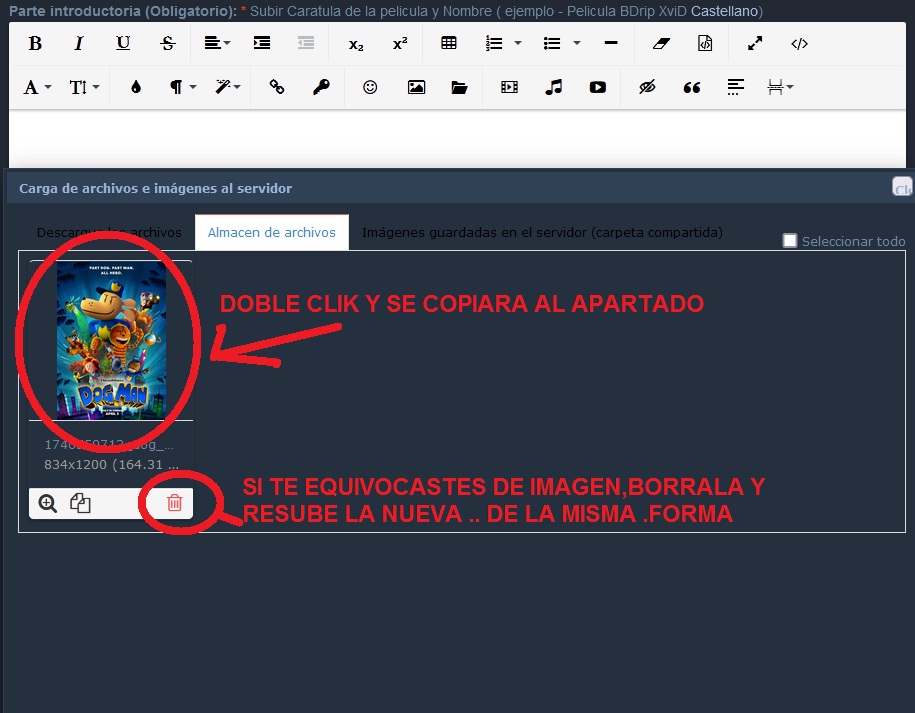Insert hidden text (crossed eye)
The width and height of the screenshot is (915, 713).
click(x=647, y=88)
